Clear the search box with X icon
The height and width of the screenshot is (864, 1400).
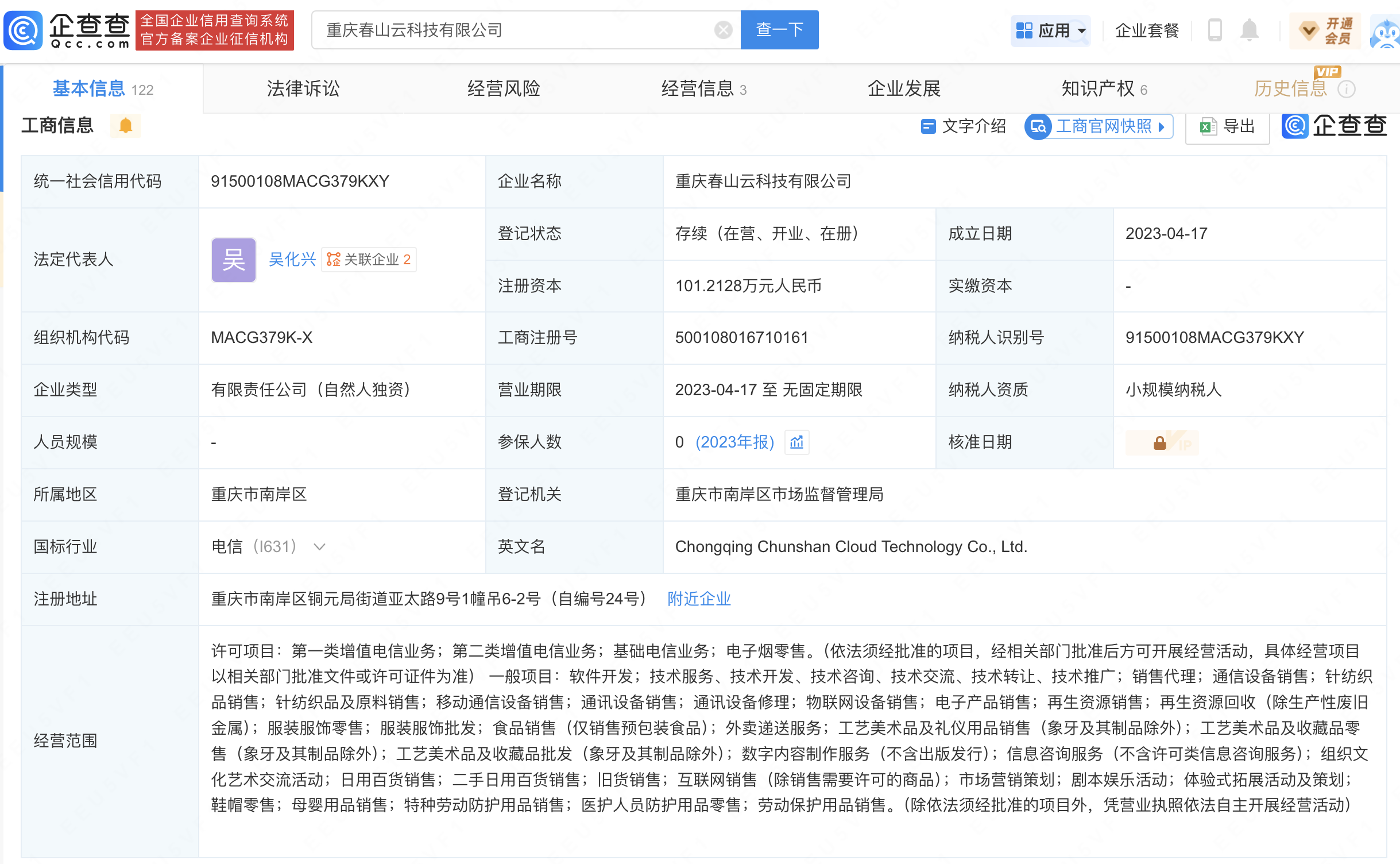click(723, 30)
